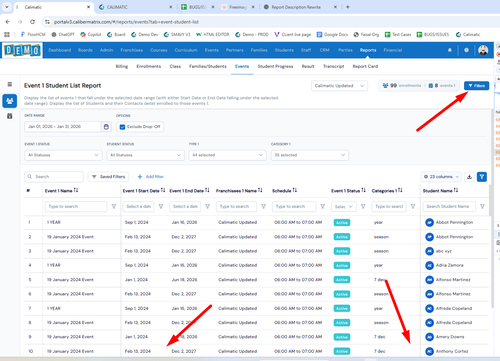Click the 99 enrollments counter

[x=401, y=86]
